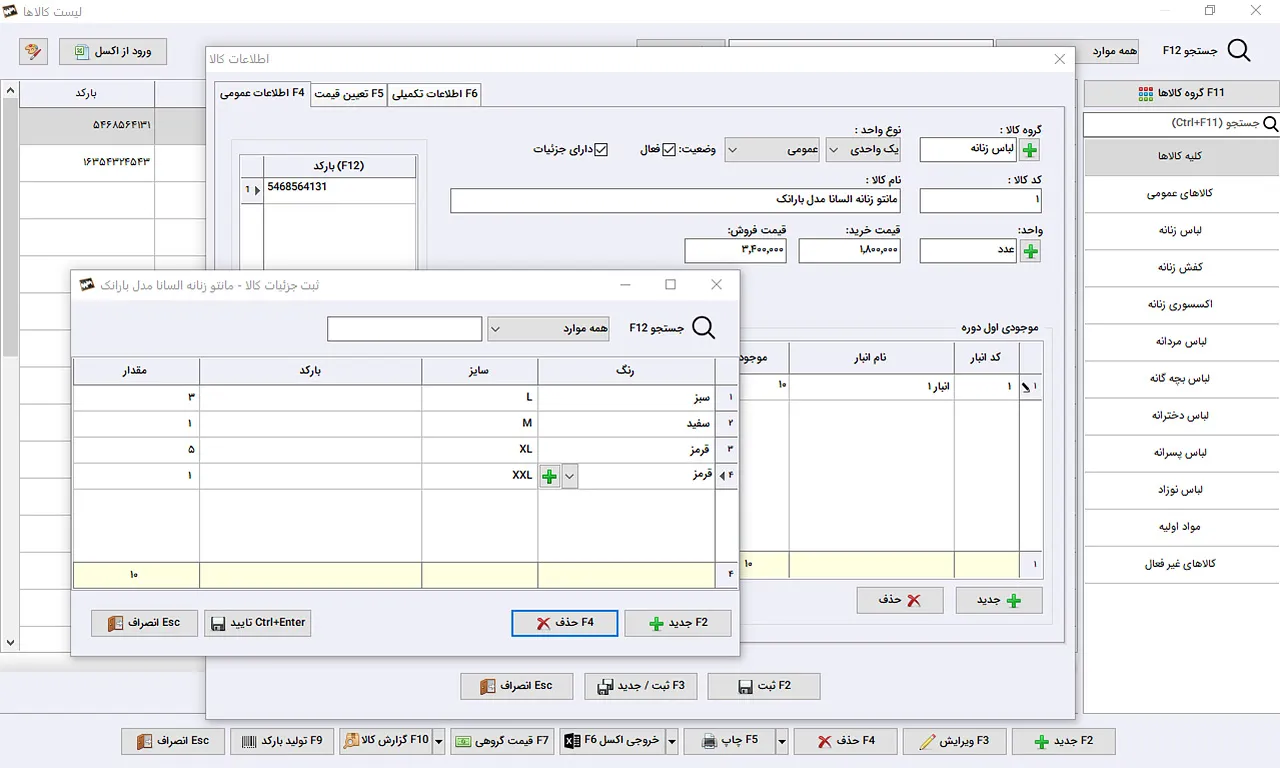1280x768 pixels.
Task: Click the paint palette icon button
Action: tap(33, 51)
